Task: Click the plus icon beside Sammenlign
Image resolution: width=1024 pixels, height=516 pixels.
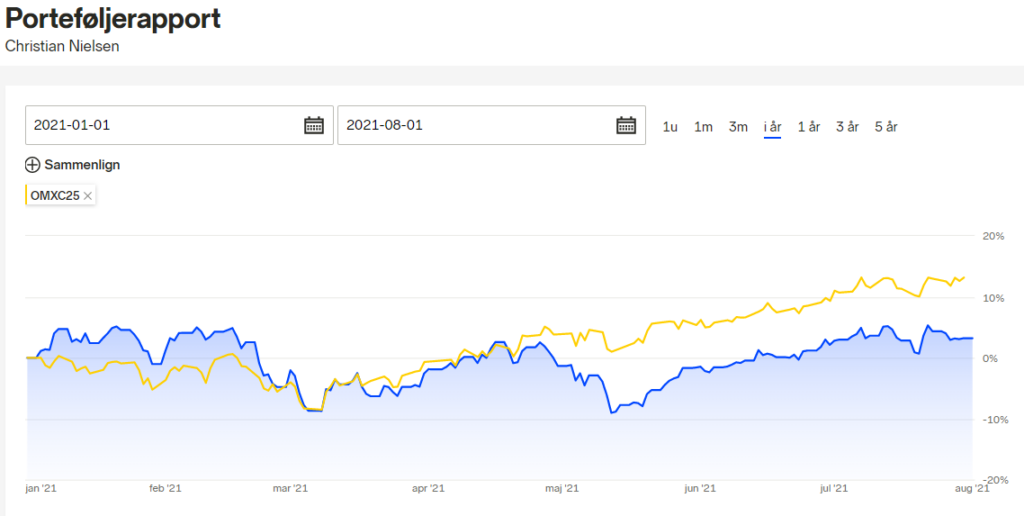Action: tap(32, 165)
